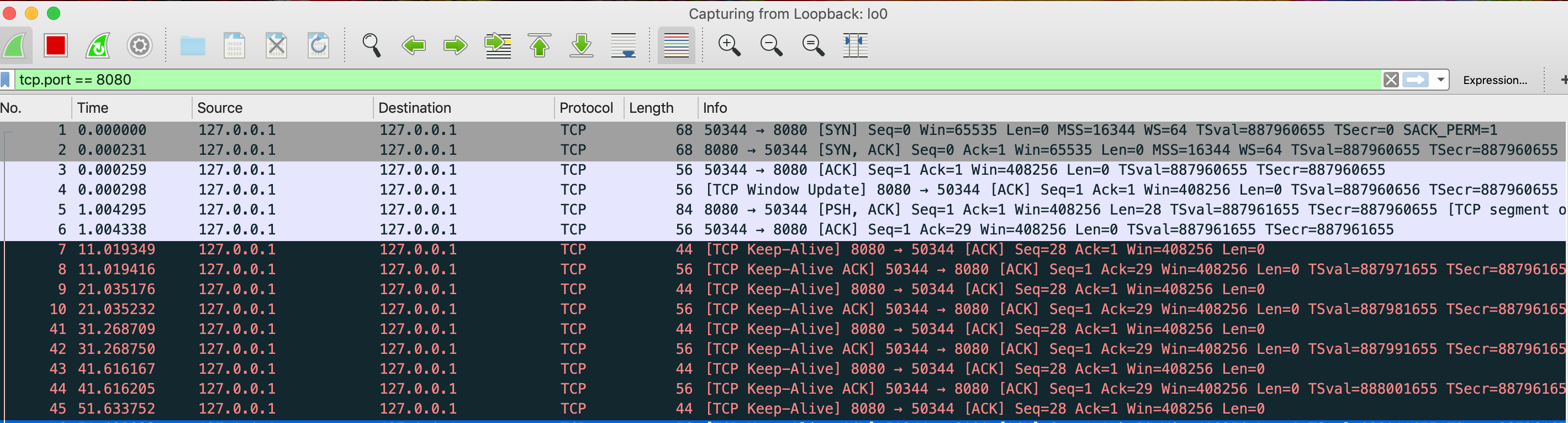The image size is (1568, 423).
Task: Find a packet with magnifier icon
Action: [x=371, y=46]
